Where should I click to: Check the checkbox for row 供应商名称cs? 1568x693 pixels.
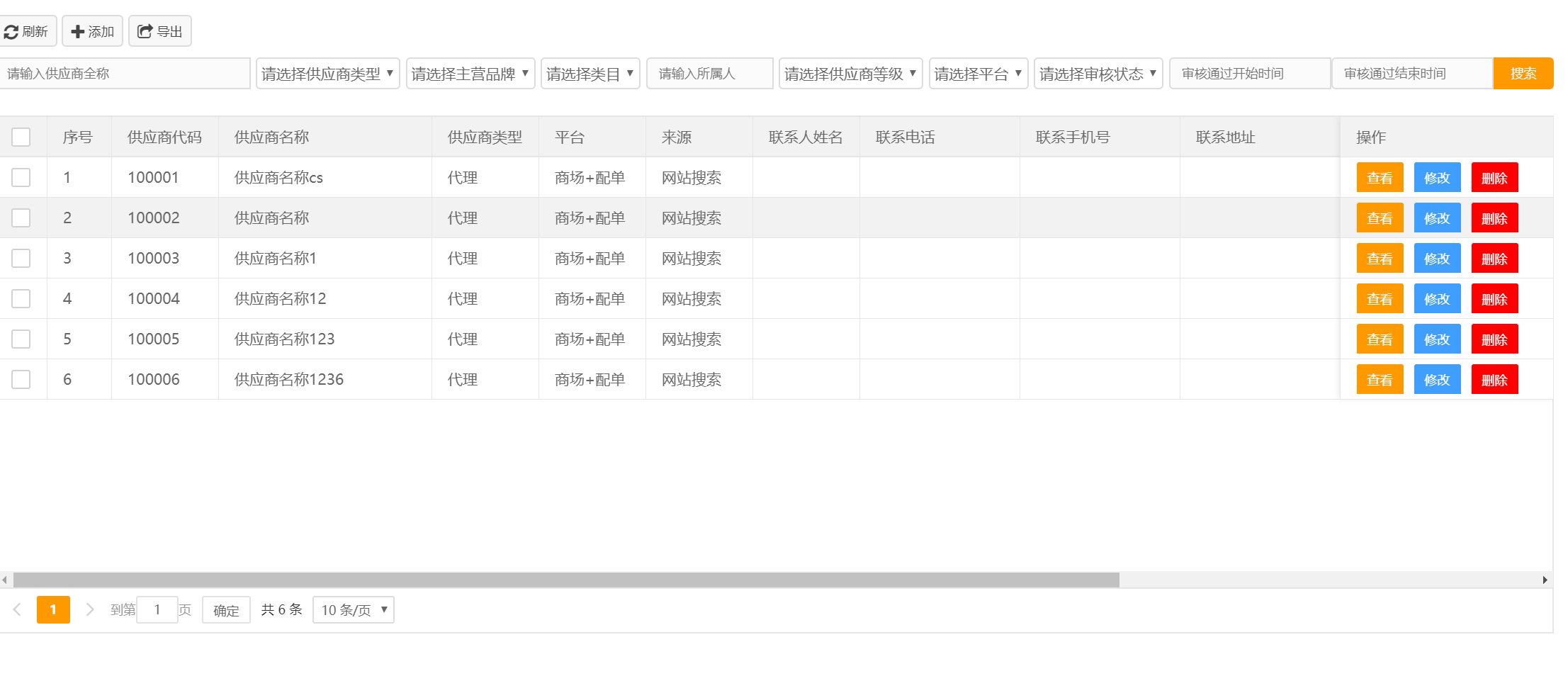tap(21, 177)
